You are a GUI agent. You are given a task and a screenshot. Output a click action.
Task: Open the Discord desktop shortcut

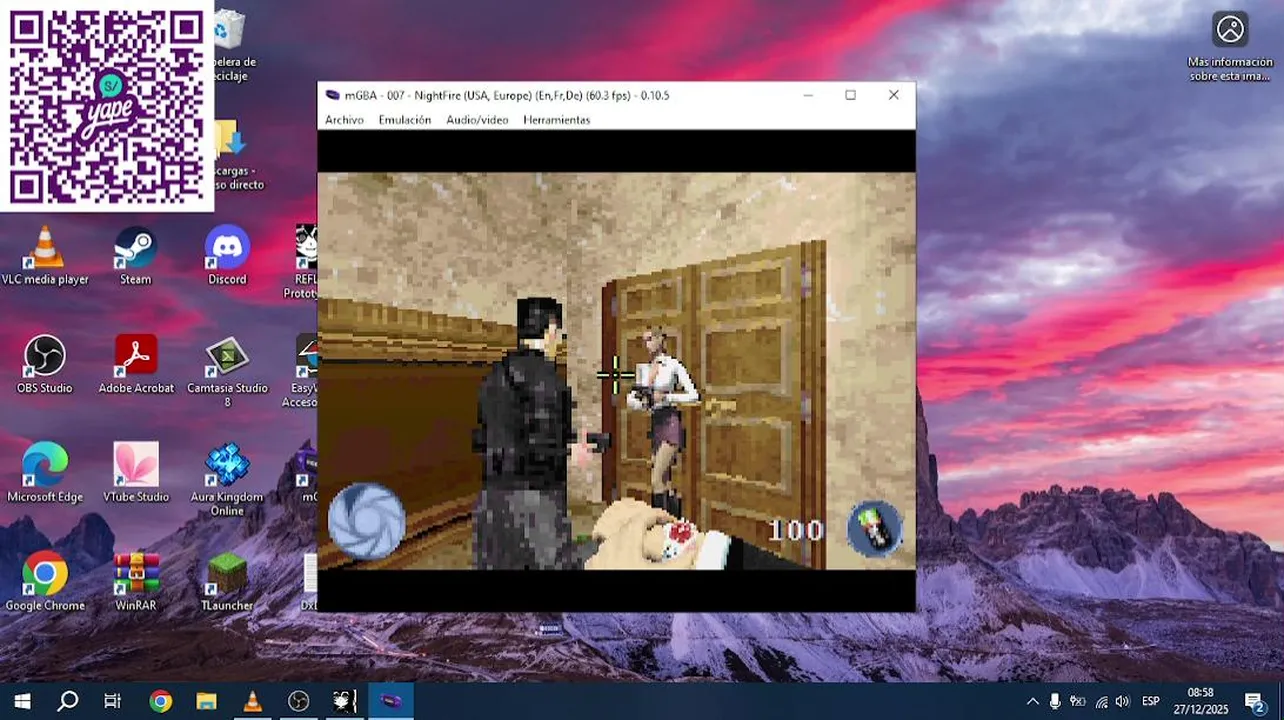[227, 256]
